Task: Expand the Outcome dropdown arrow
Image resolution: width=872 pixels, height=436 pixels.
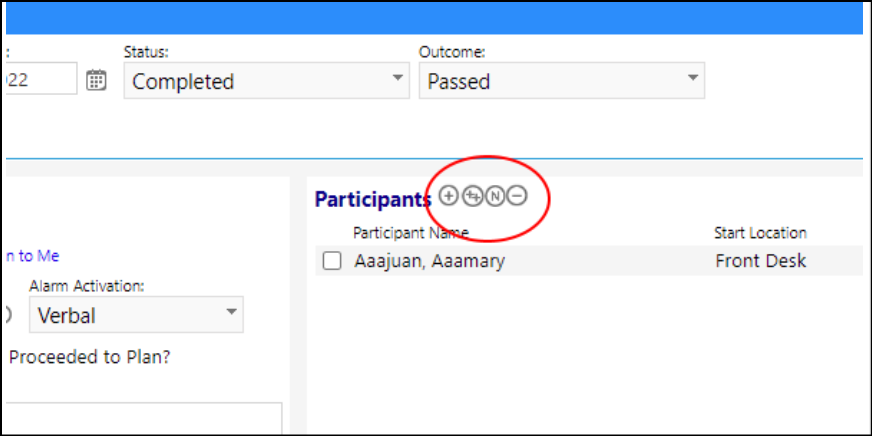Action: coord(692,78)
